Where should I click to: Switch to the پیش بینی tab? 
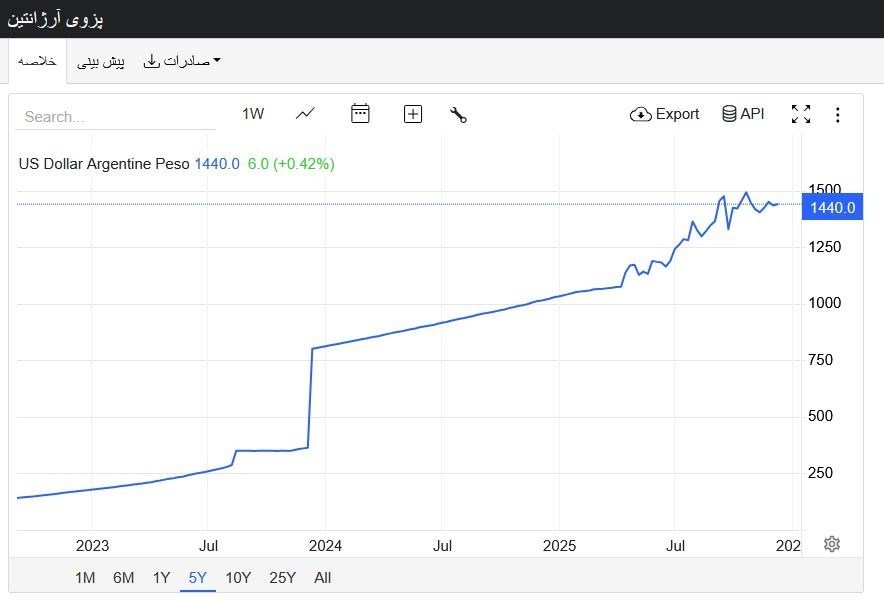(x=102, y=61)
